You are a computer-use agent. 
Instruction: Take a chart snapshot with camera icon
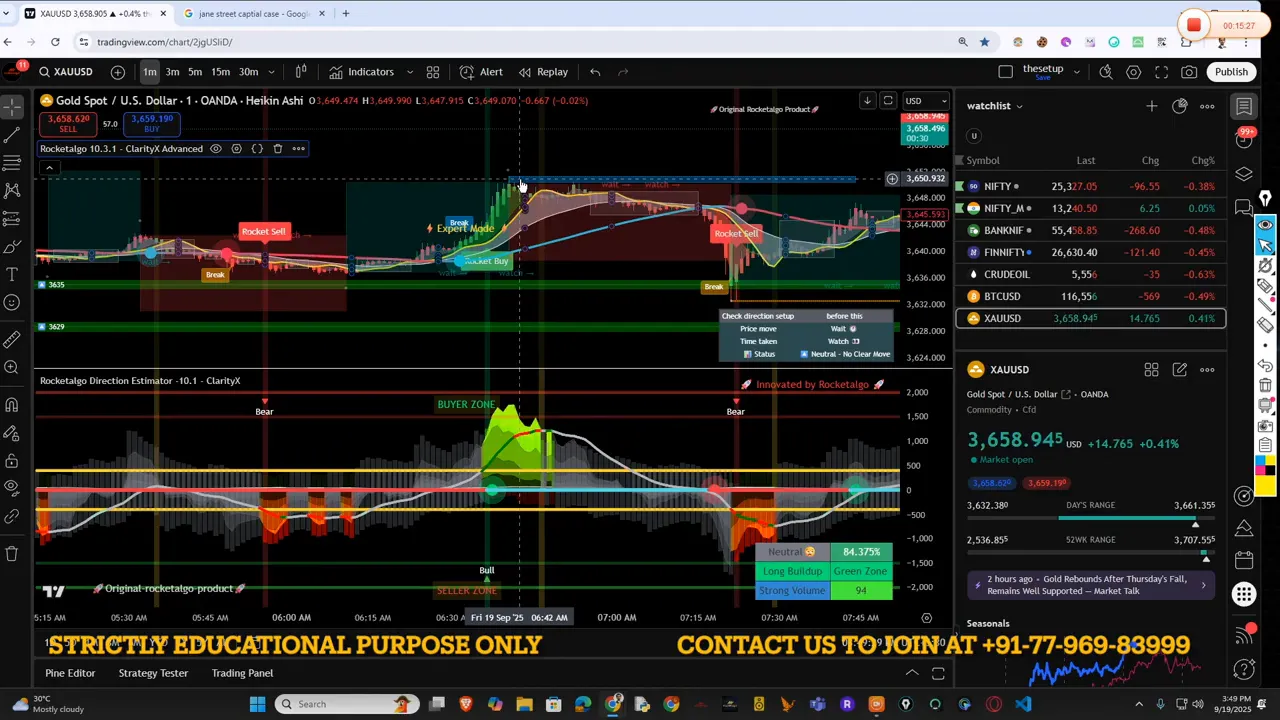pyautogui.click(x=1189, y=72)
